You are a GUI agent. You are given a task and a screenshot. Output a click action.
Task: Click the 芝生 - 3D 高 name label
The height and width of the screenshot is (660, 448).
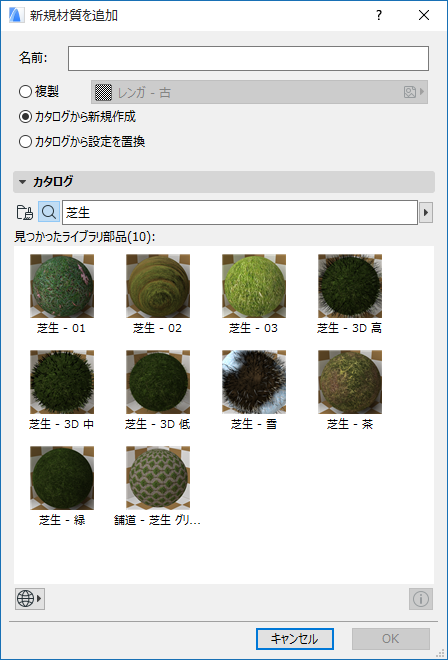click(349, 328)
